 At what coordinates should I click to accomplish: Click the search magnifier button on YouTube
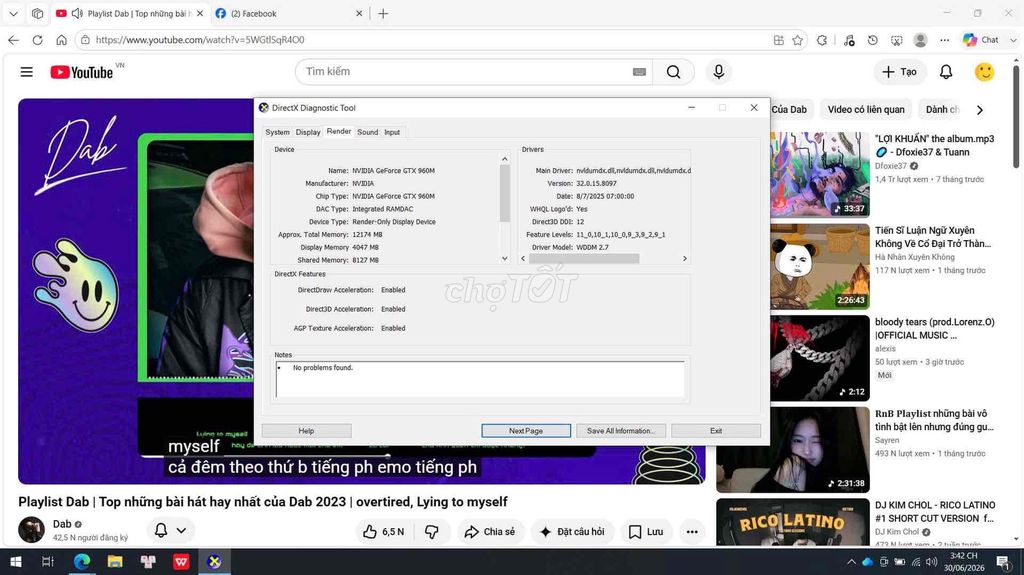point(673,72)
